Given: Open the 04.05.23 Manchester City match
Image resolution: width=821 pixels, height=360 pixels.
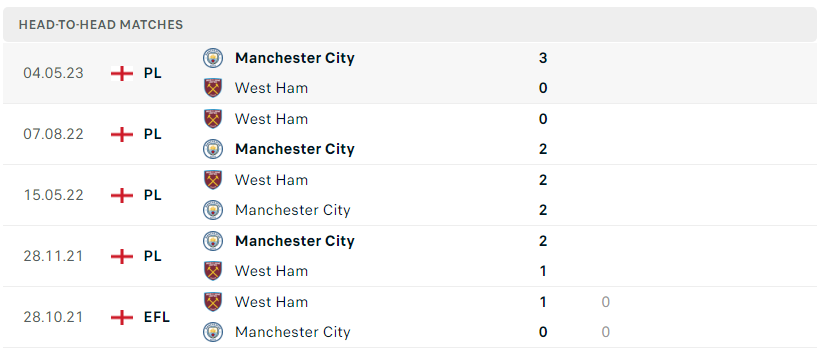Looking at the screenshot, I should pyautogui.click(x=410, y=73).
